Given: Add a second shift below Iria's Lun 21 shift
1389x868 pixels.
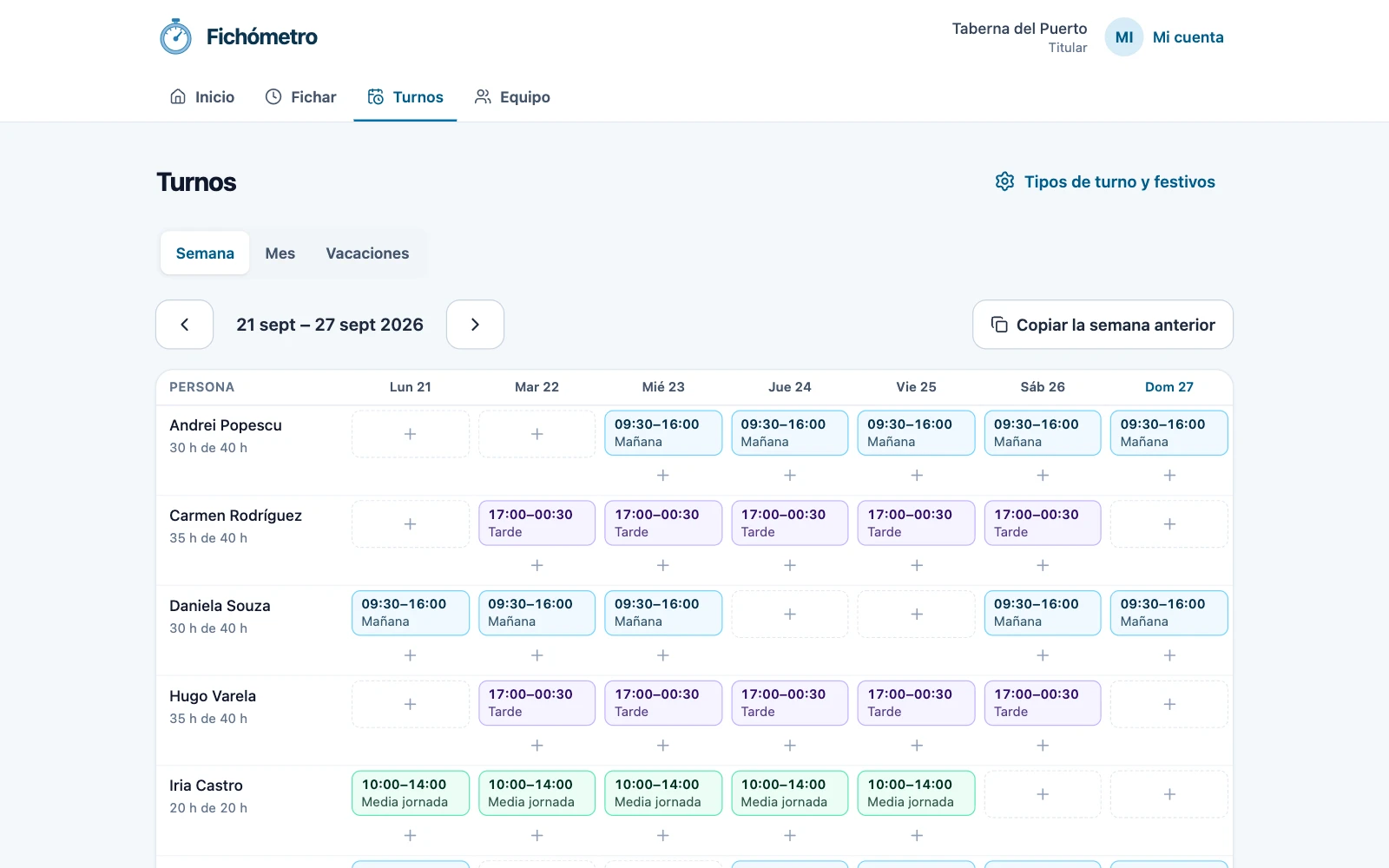Looking at the screenshot, I should pos(411,836).
